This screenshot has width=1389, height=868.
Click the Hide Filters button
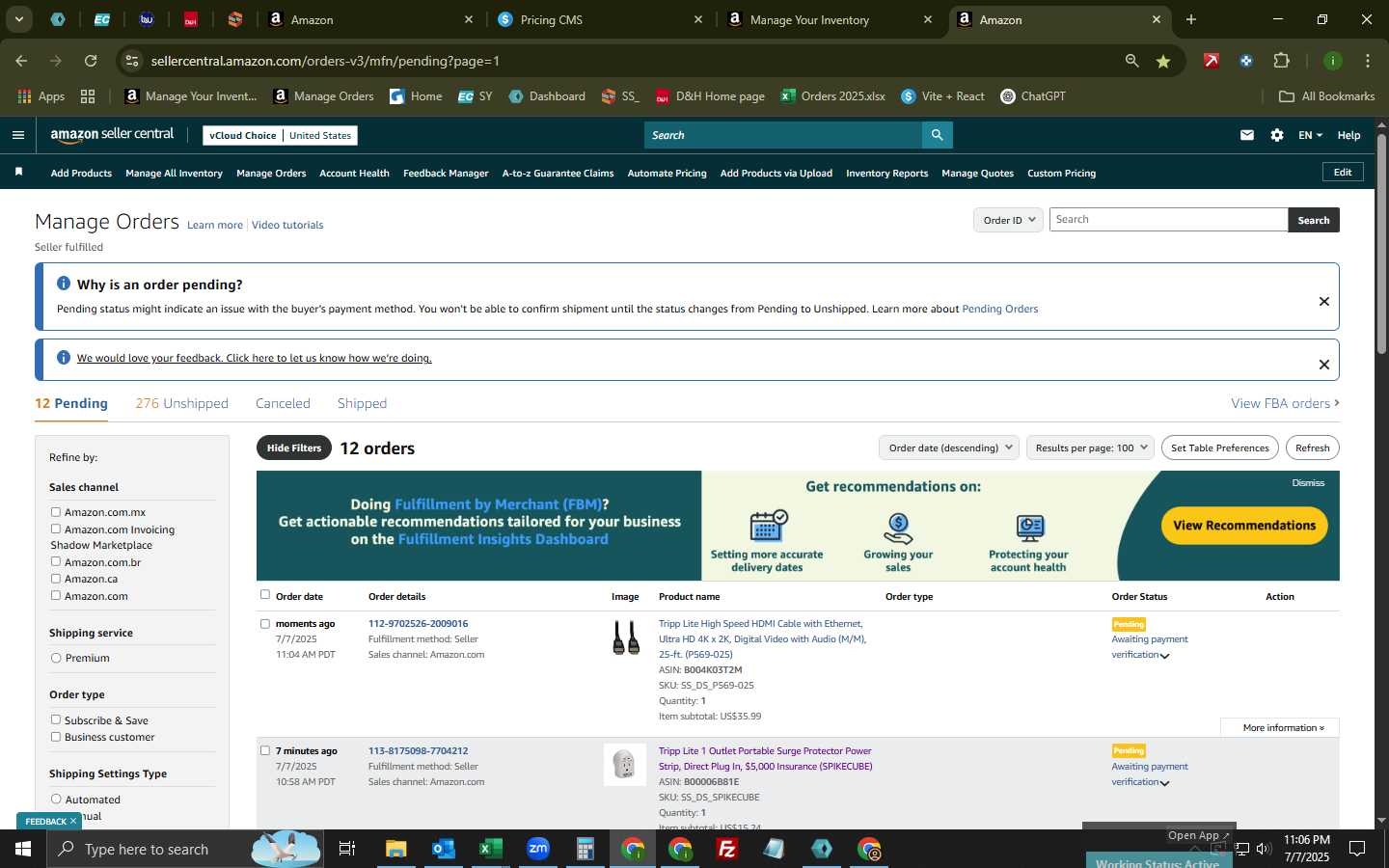click(294, 448)
